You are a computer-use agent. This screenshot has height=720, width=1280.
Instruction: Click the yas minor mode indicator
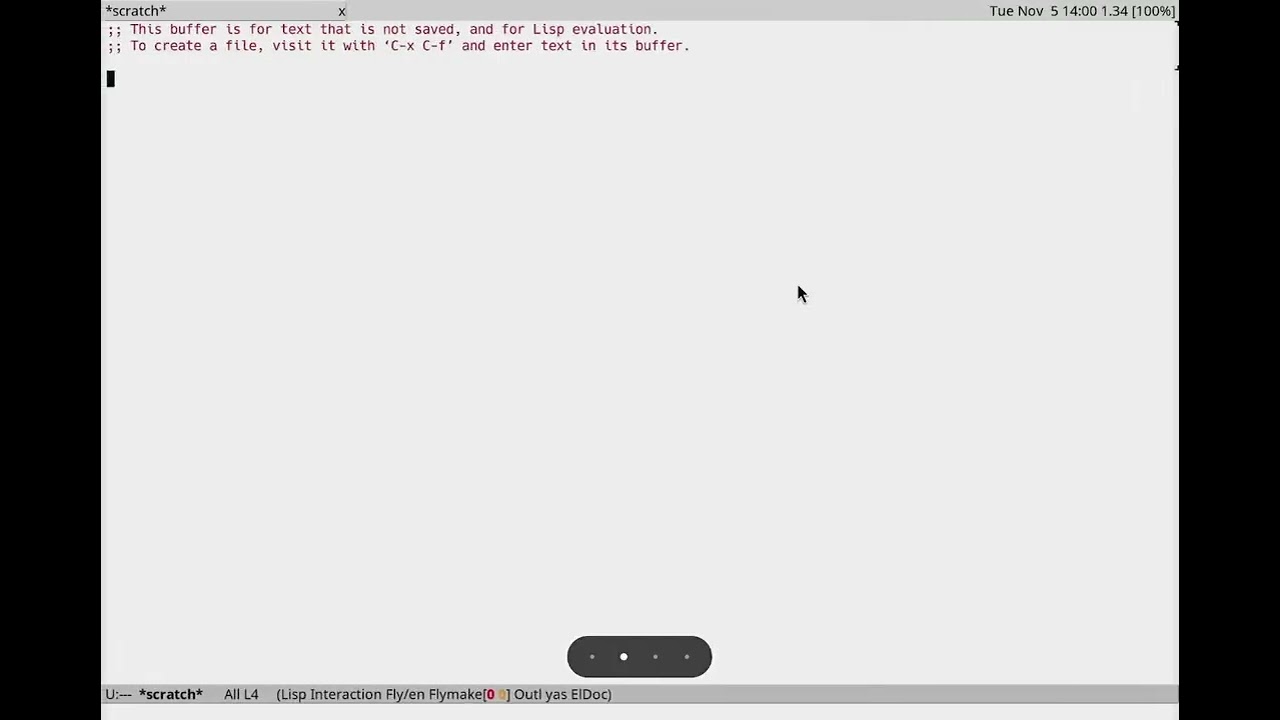click(554, 694)
